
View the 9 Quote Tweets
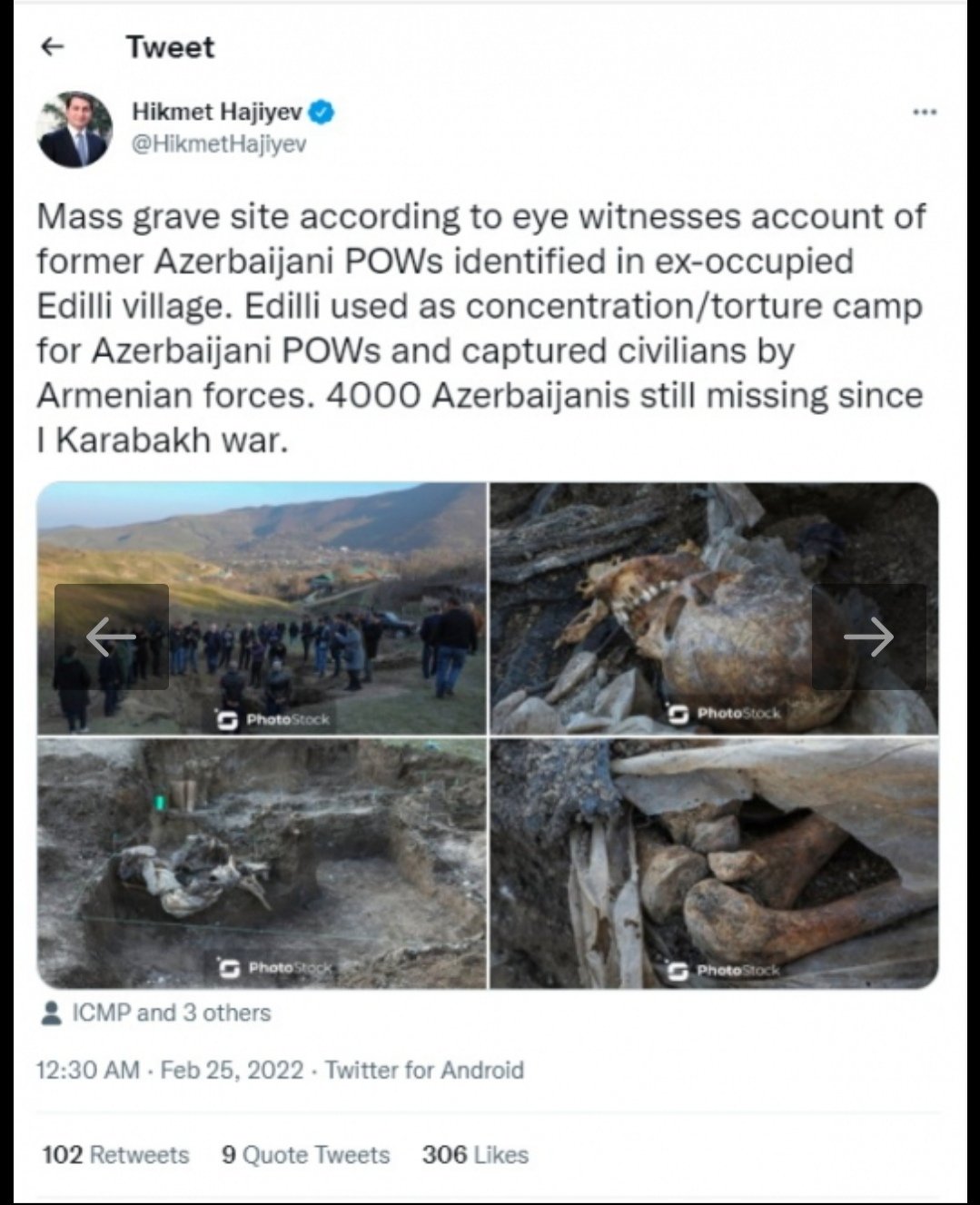(x=305, y=1155)
